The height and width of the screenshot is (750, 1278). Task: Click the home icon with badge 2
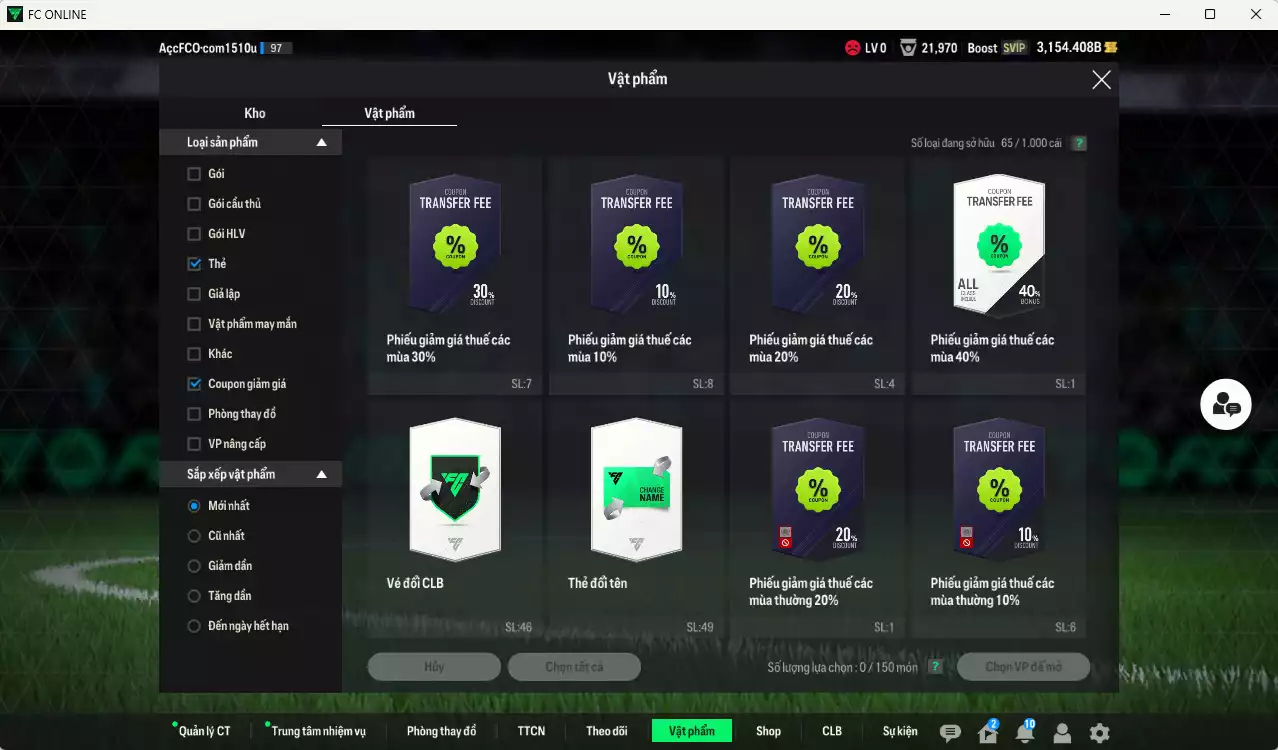coord(988,733)
